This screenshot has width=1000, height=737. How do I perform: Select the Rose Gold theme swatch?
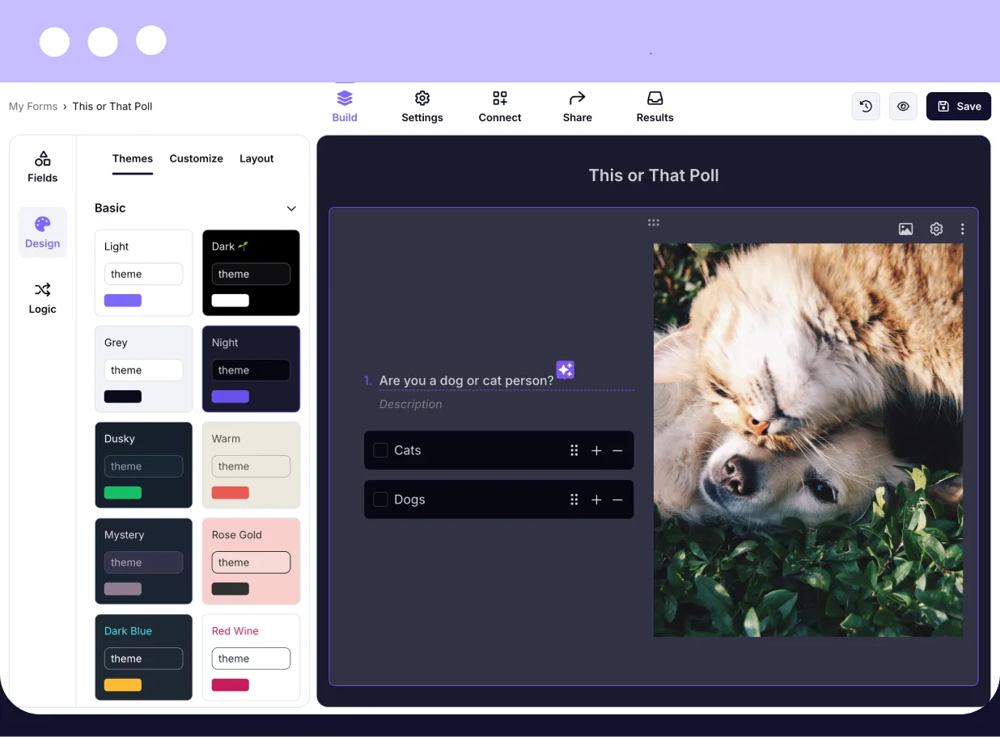pyautogui.click(x=251, y=561)
